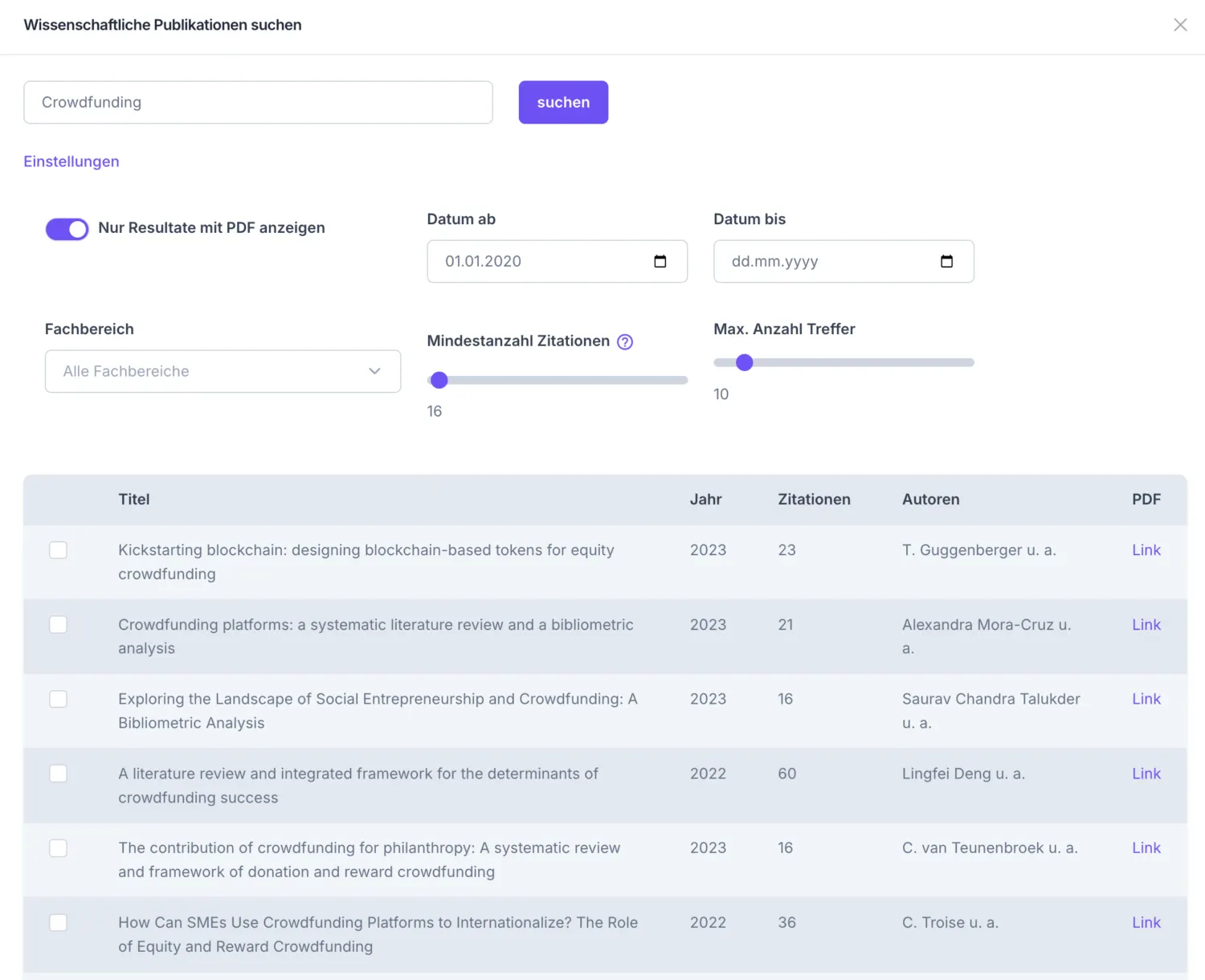This screenshot has height=980, width=1205.
Task: Open calendar picker for Datum ab
Action: [660, 261]
